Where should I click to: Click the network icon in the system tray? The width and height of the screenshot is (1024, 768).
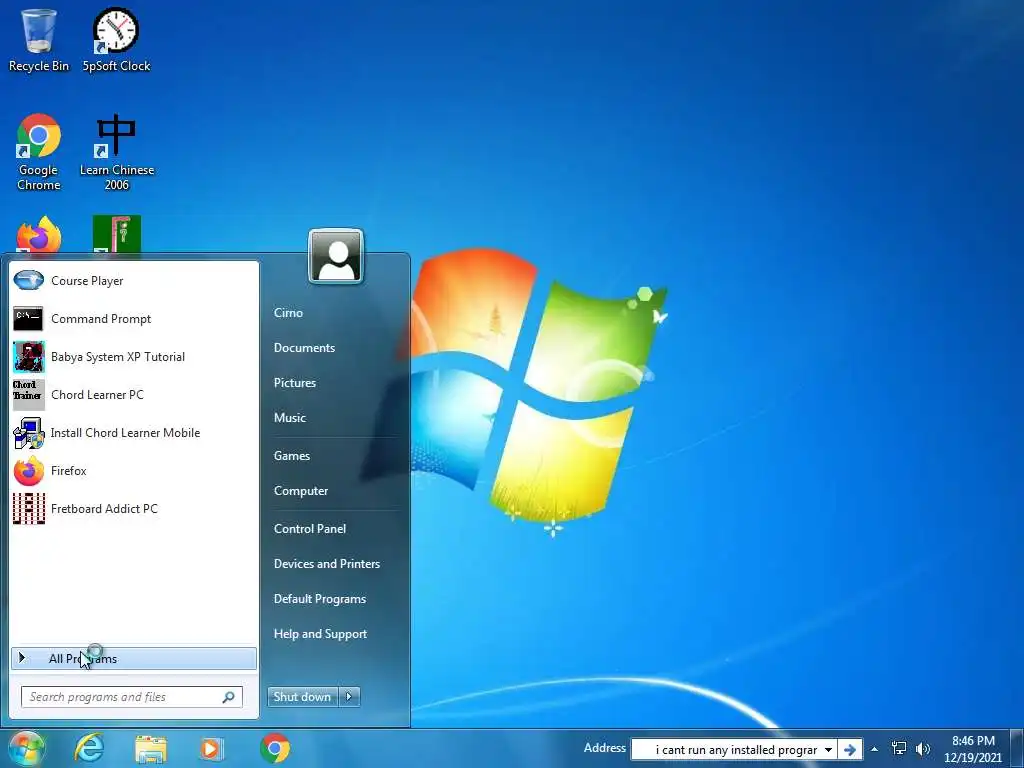[x=899, y=748]
